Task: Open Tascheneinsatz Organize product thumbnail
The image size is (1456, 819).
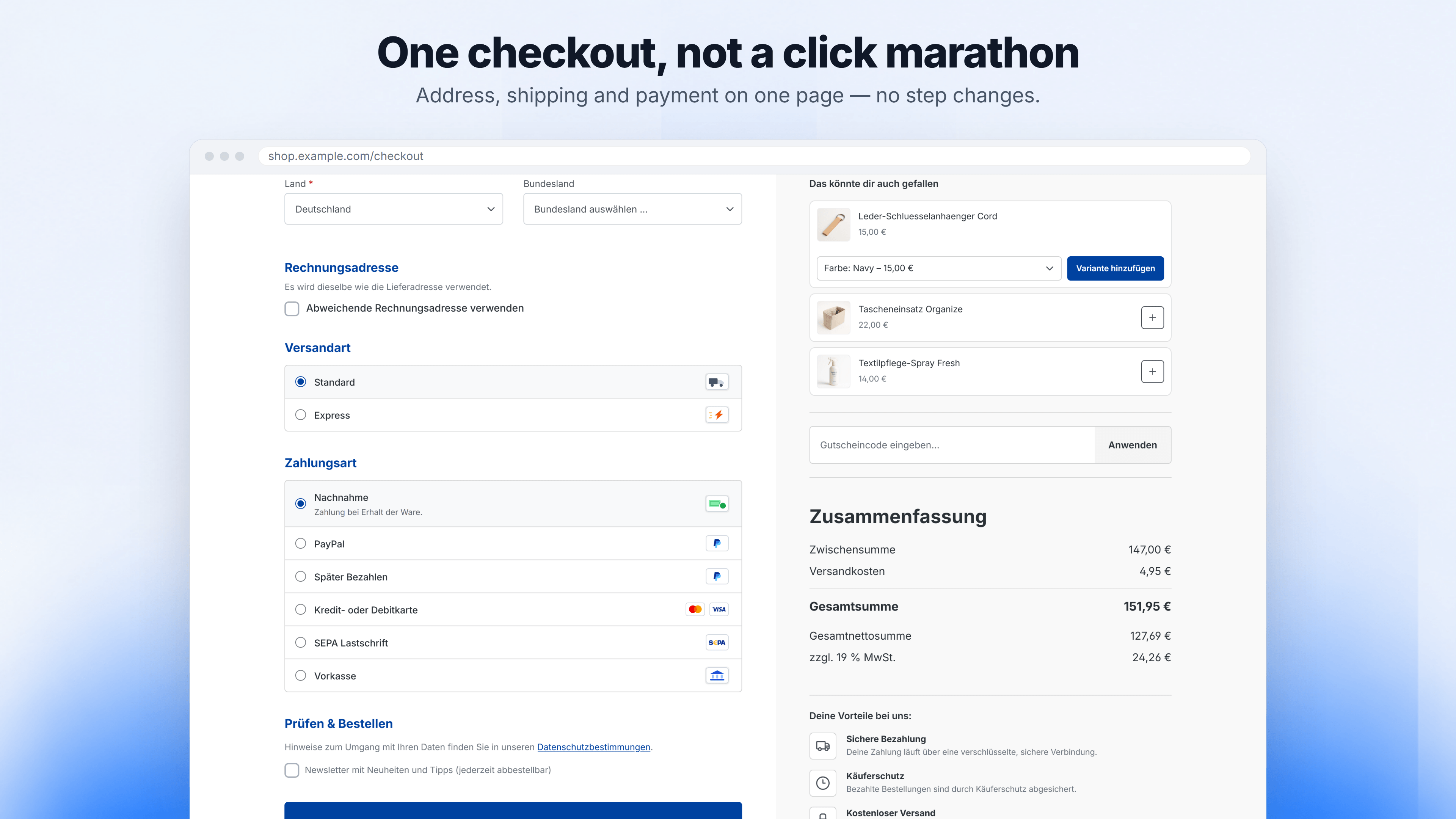Action: coord(833,318)
